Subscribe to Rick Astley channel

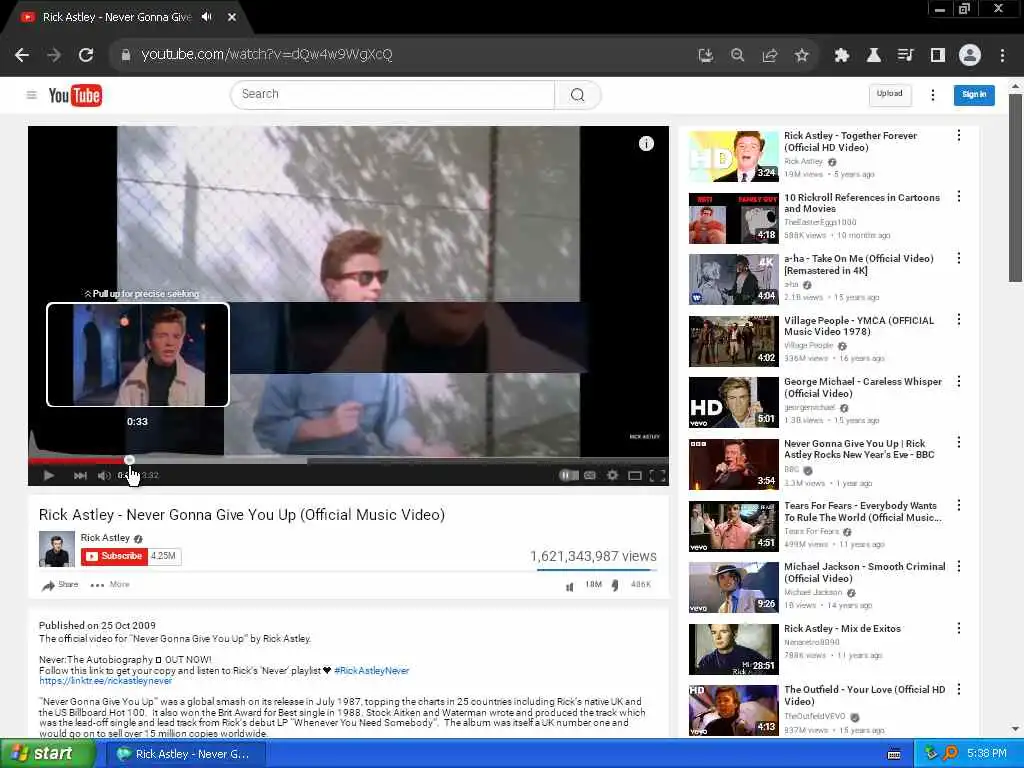114,556
